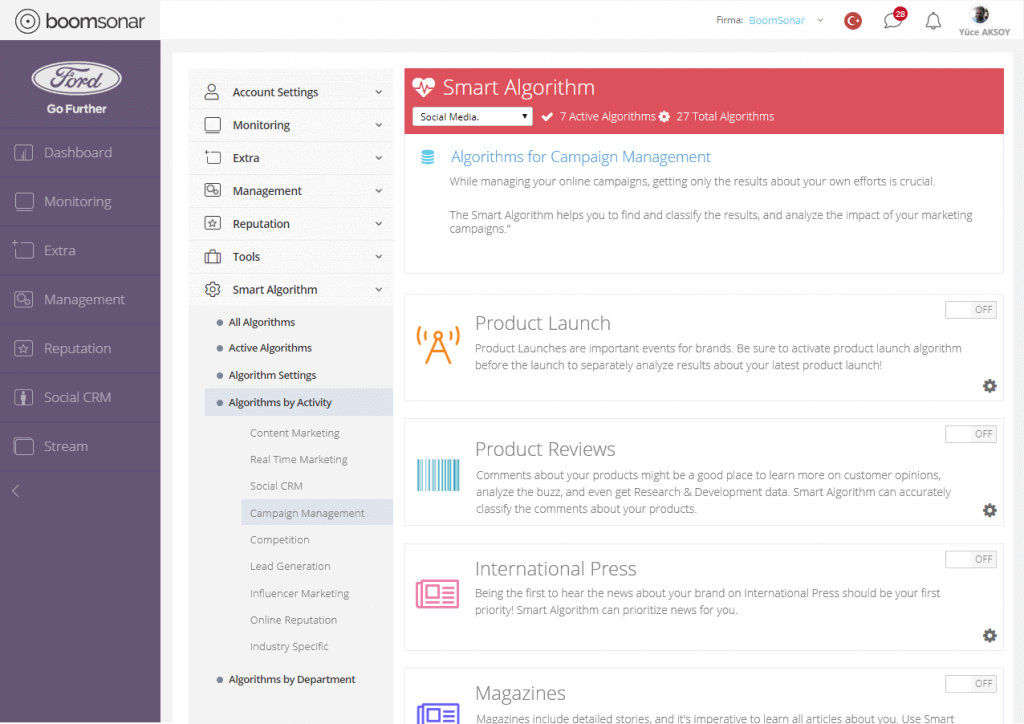Click the Turkish flag language icon
This screenshot has width=1024, height=724.
(853, 21)
